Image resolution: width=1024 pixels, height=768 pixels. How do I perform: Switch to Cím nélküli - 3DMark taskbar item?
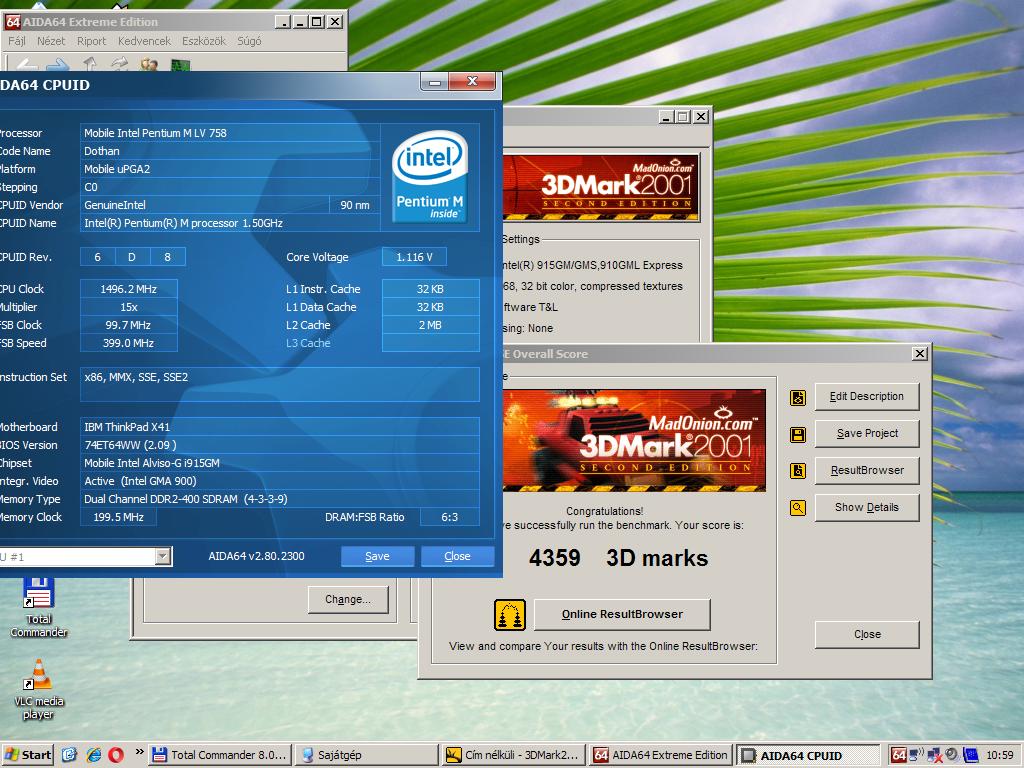point(513,755)
